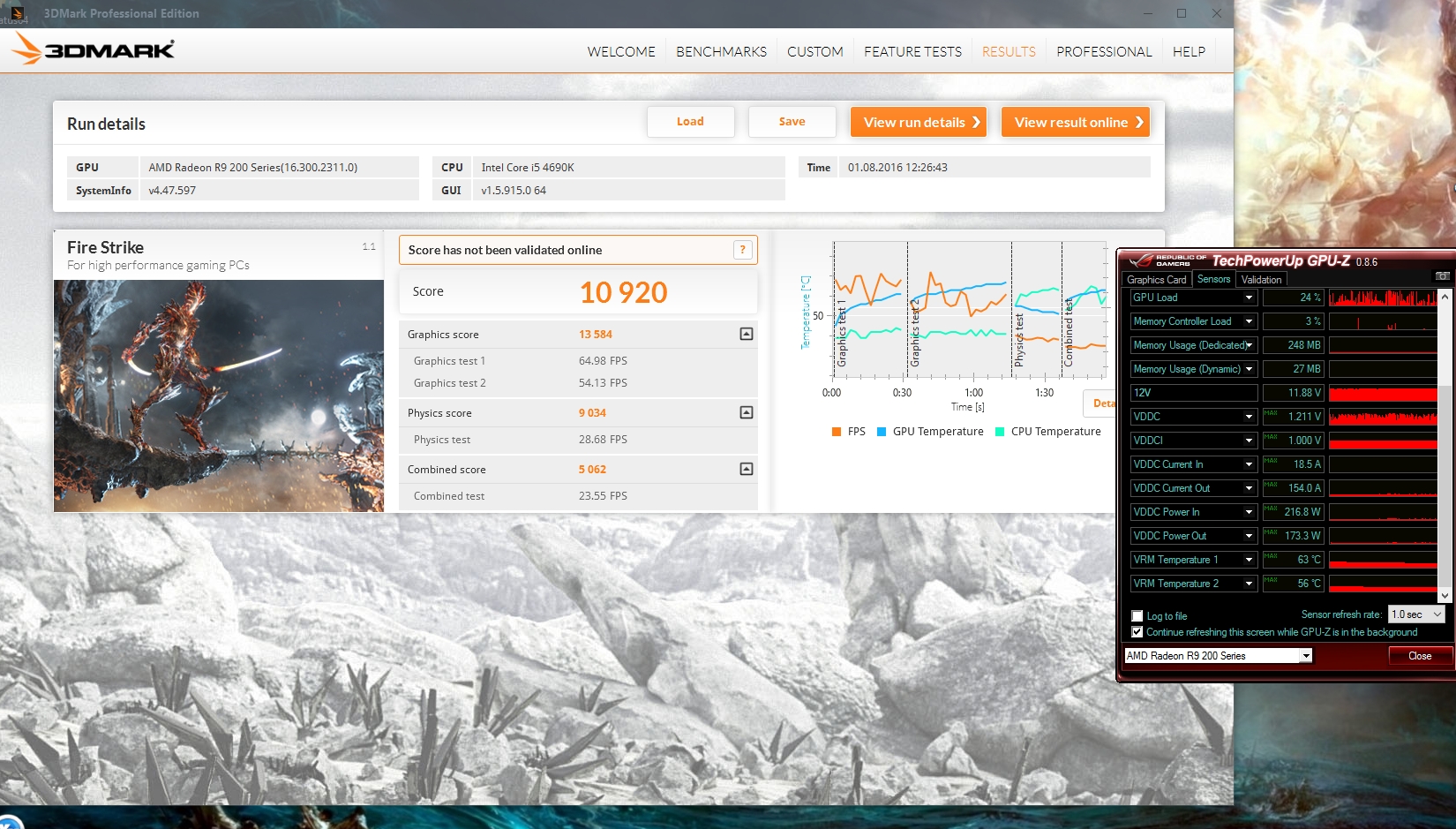Click the Intel Core i5 4690K CPU field

click(628, 167)
